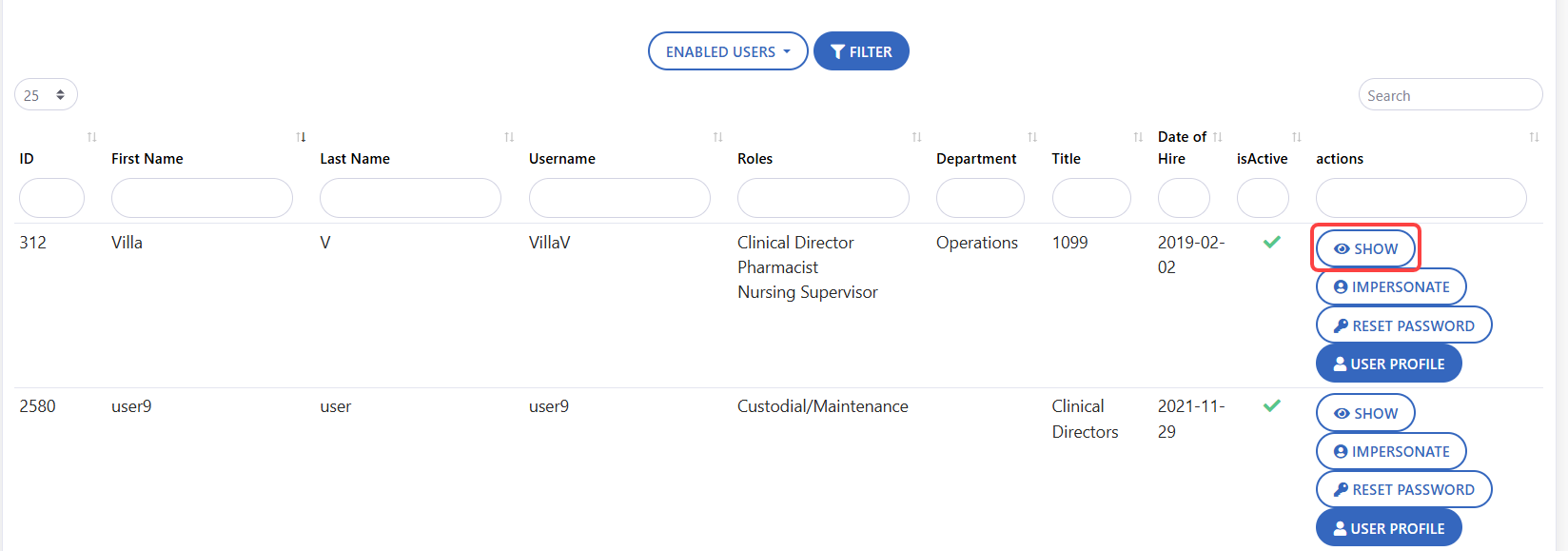Sort by Roles column arrows
The width and height of the screenshot is (1568, 551).
(x=917, y=137)
